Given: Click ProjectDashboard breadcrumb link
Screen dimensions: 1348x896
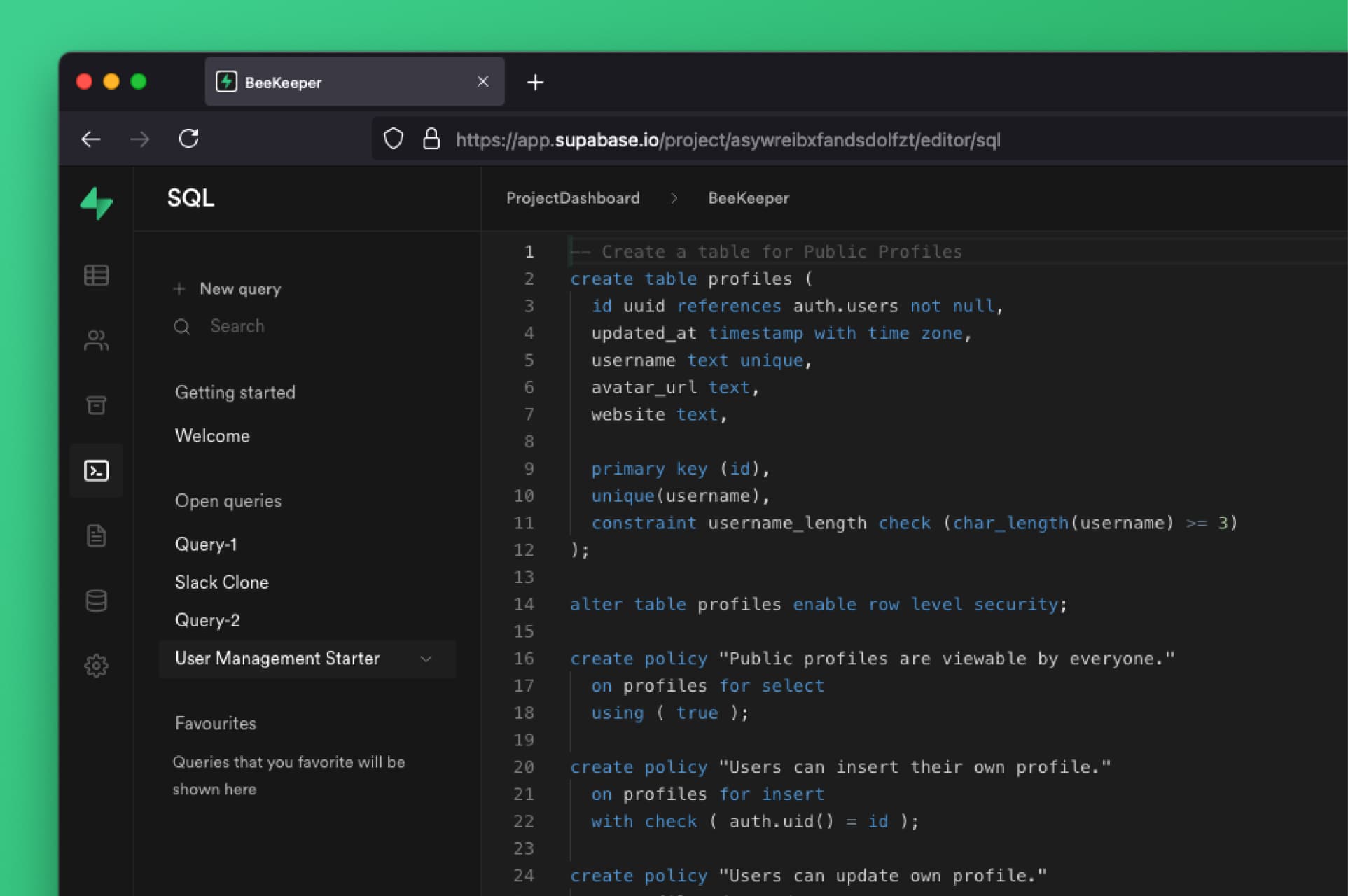Looking at the screenshot, I should 572,198.
